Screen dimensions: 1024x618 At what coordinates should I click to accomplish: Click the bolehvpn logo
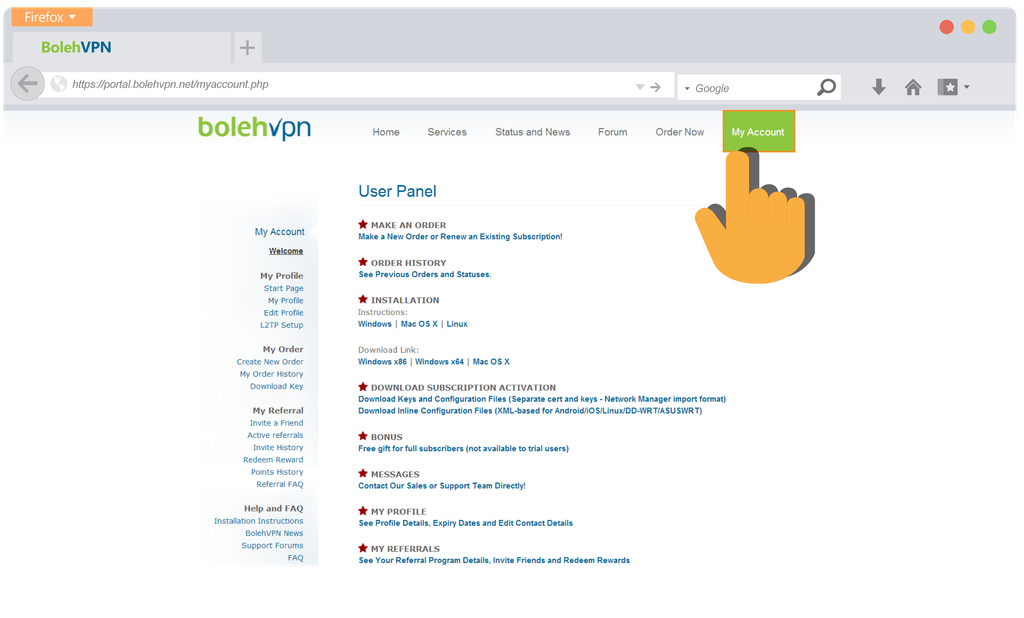click(x=255, y=127)
